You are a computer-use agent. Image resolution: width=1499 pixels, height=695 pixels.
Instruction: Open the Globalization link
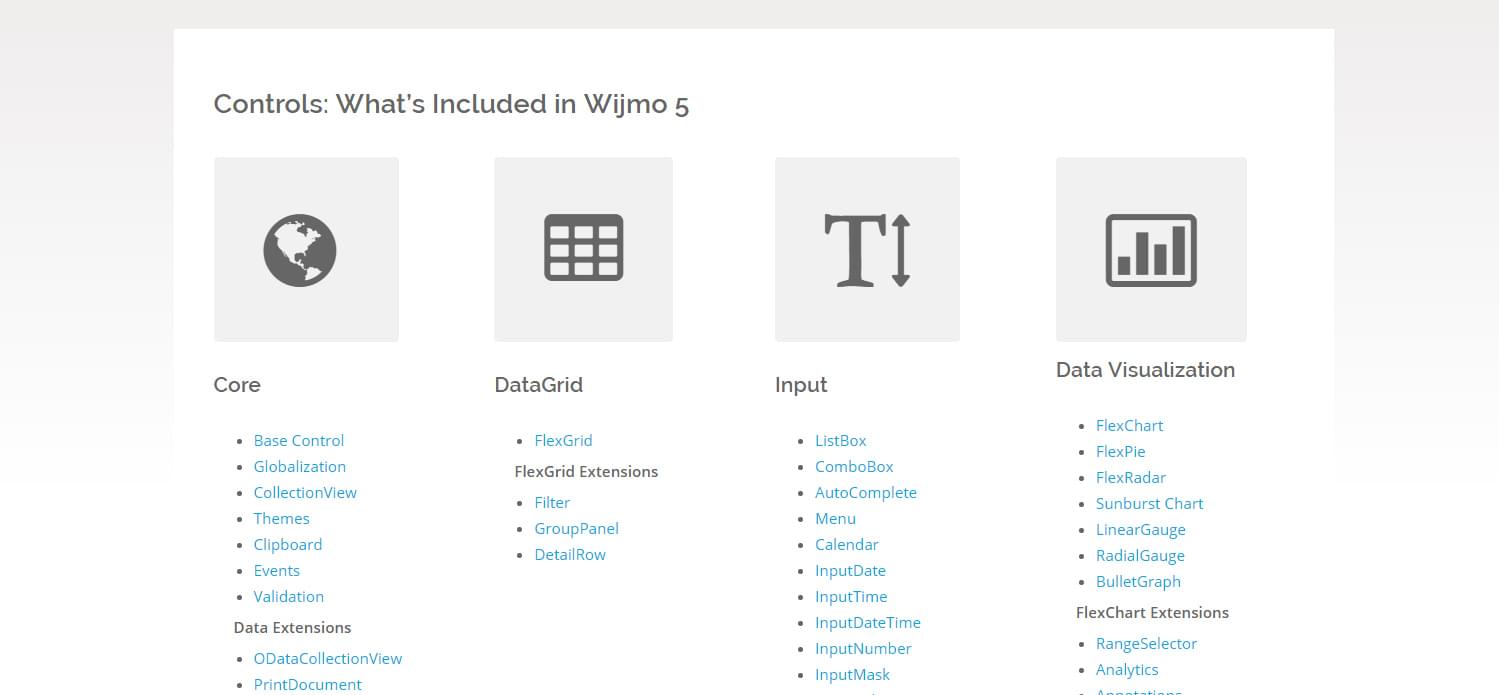click(300, 467)
